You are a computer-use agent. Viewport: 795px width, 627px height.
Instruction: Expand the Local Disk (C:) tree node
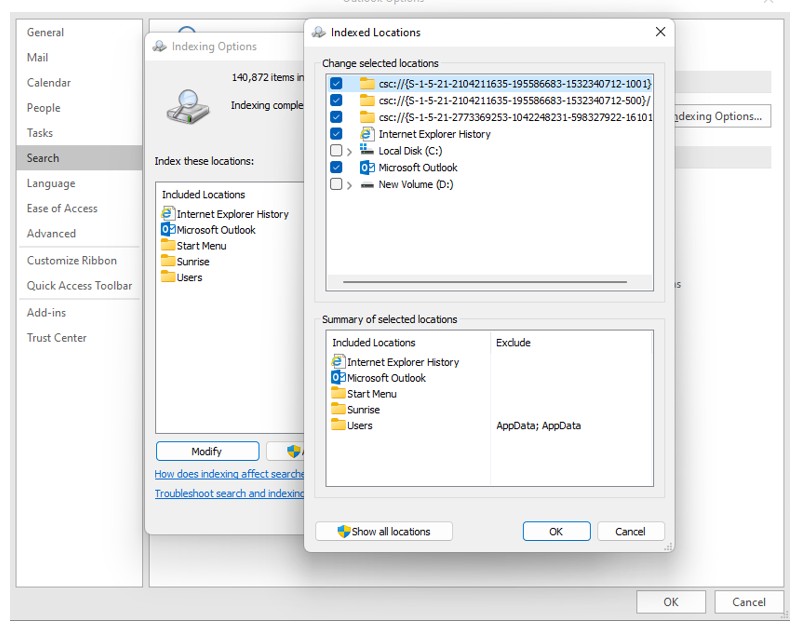[349, 151]
